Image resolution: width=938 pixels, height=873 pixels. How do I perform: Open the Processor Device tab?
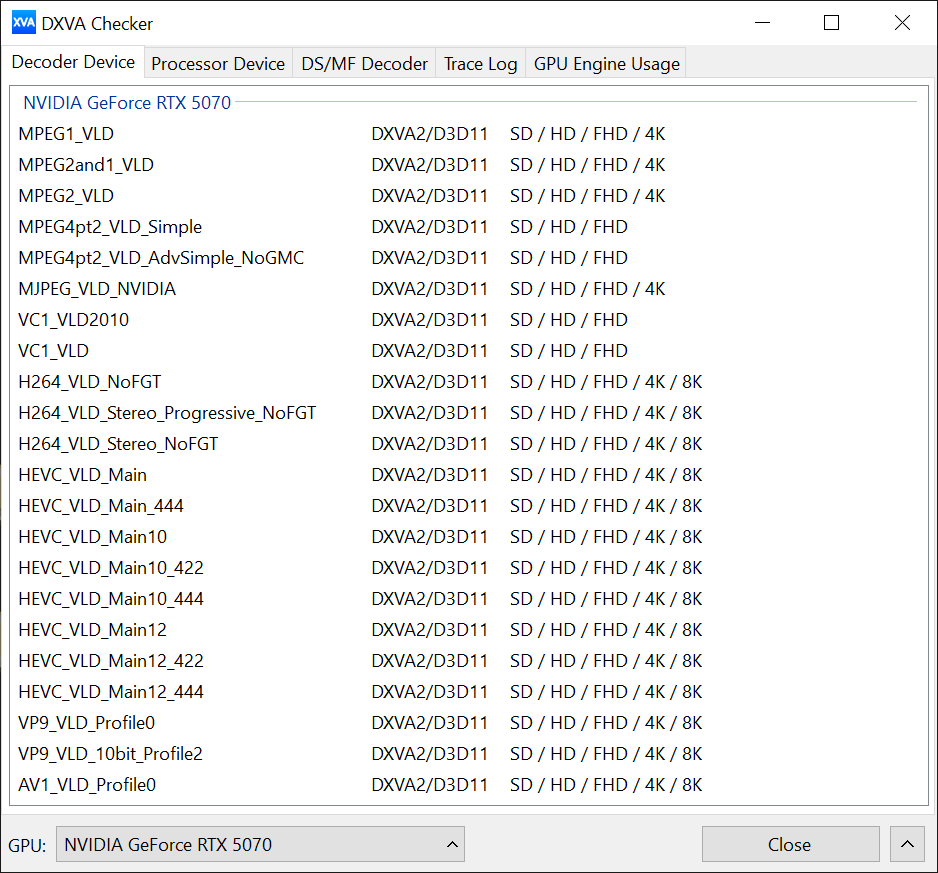[x=218, y=63]
